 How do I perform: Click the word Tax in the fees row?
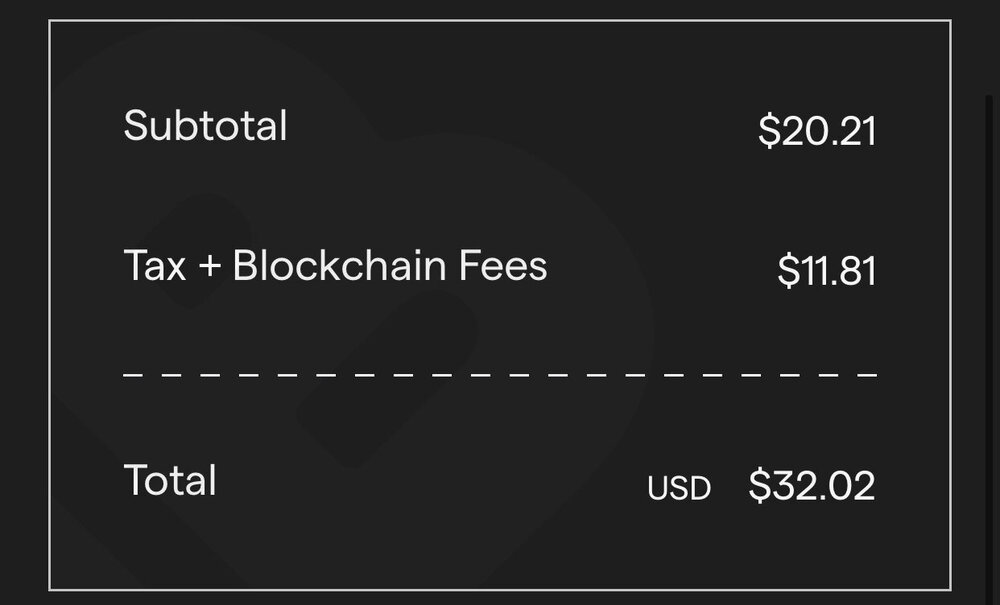155,266
